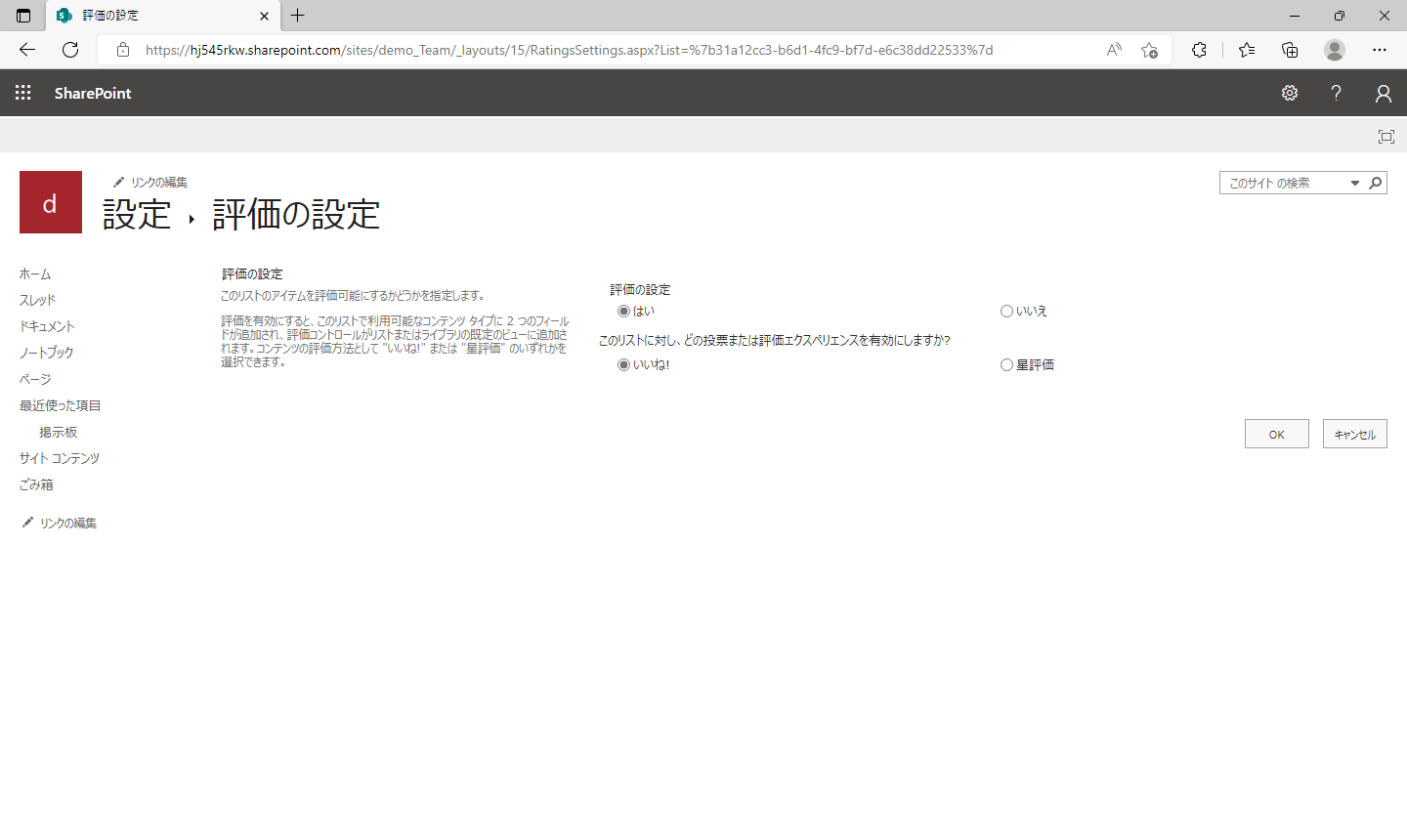Click the question text about 投票または評価エクスペリエンス
This screenshot has height=840, width=1407.
click(774, 341)
